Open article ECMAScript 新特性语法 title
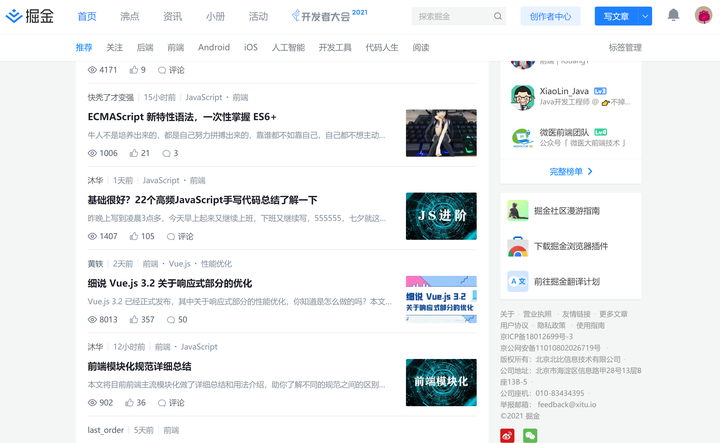Screen dimensions: 720x443 tap(182, 117)
